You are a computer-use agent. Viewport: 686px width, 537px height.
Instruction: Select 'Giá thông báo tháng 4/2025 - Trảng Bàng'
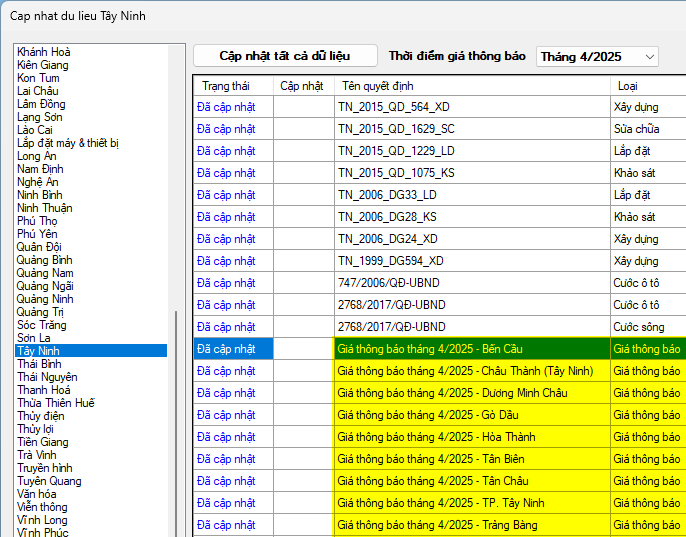pyautogui.click(x=472, y=525)
